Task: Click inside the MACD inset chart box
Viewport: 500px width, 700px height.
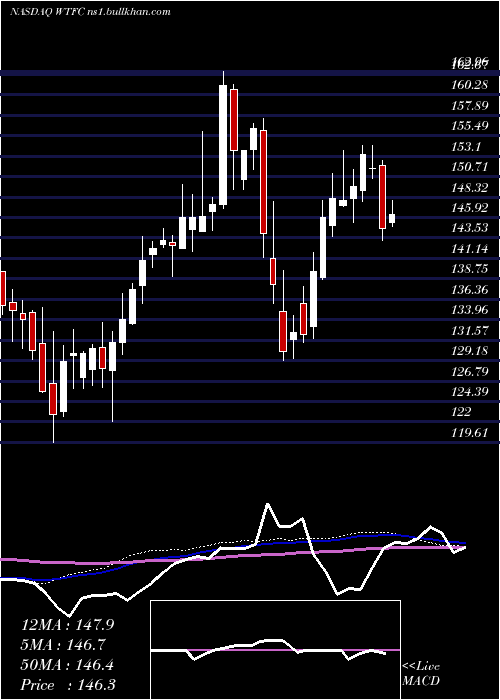Action: click(275, 650)
